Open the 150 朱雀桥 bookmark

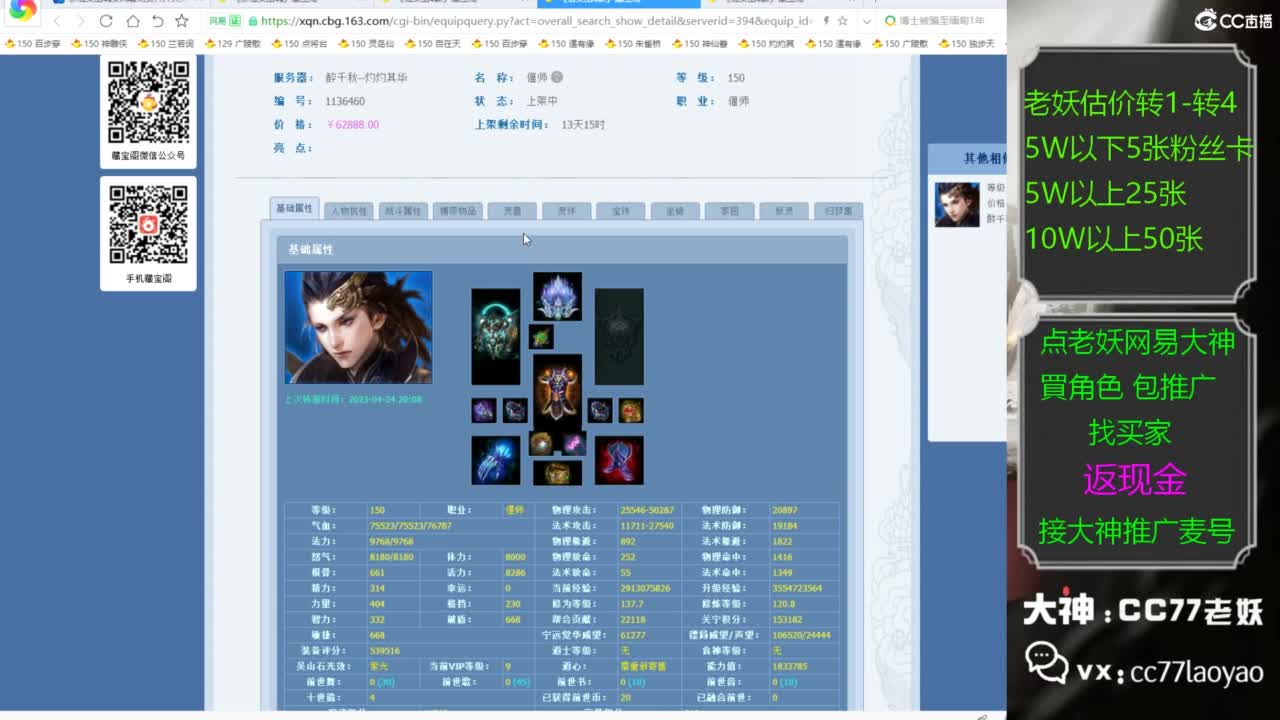(633, 44)
